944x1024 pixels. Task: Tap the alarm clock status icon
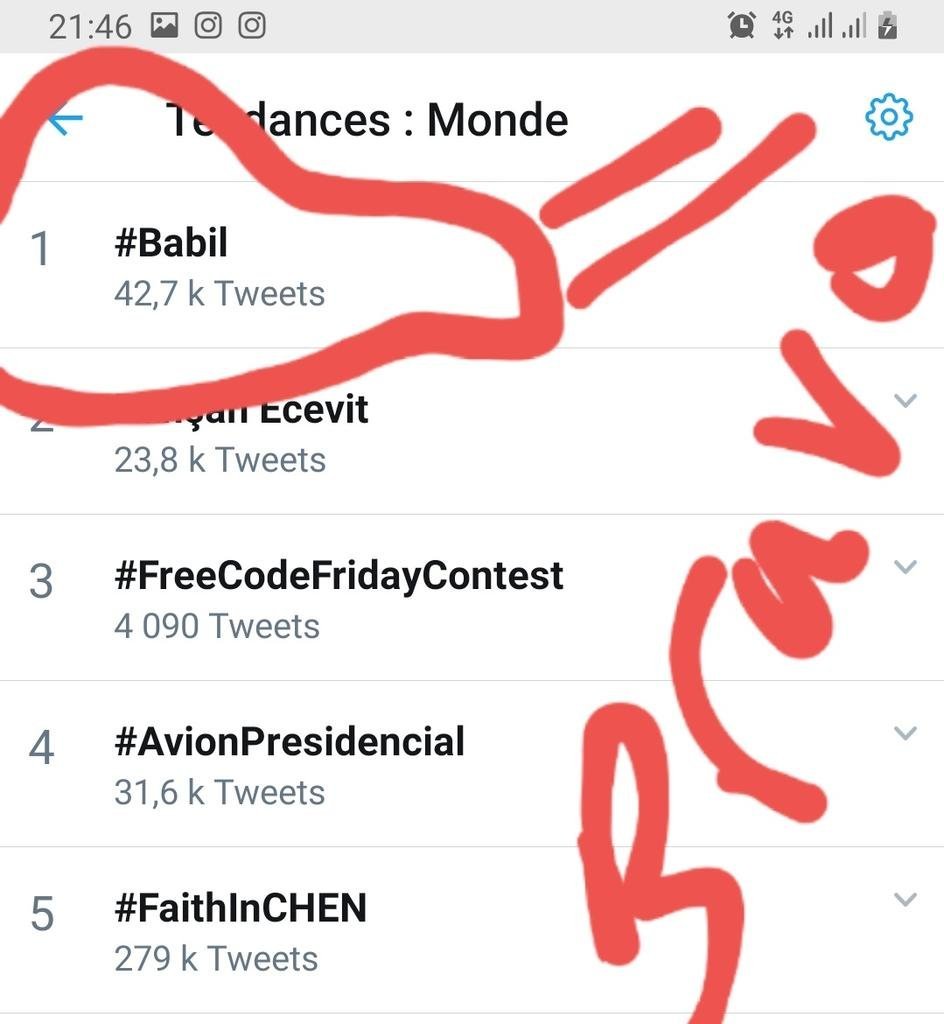741,26
